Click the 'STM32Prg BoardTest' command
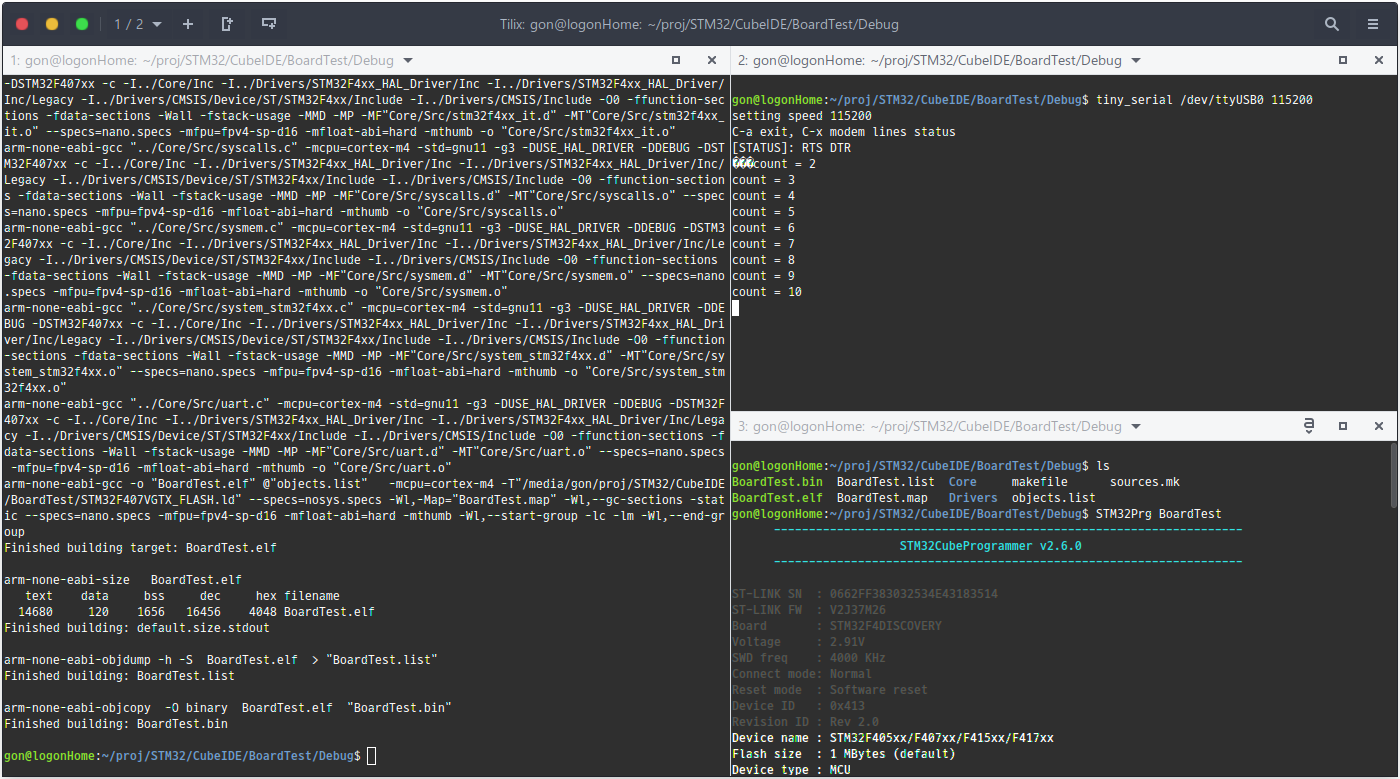The width and height of the screenshot is (1400, 779). coord(1159,514)
